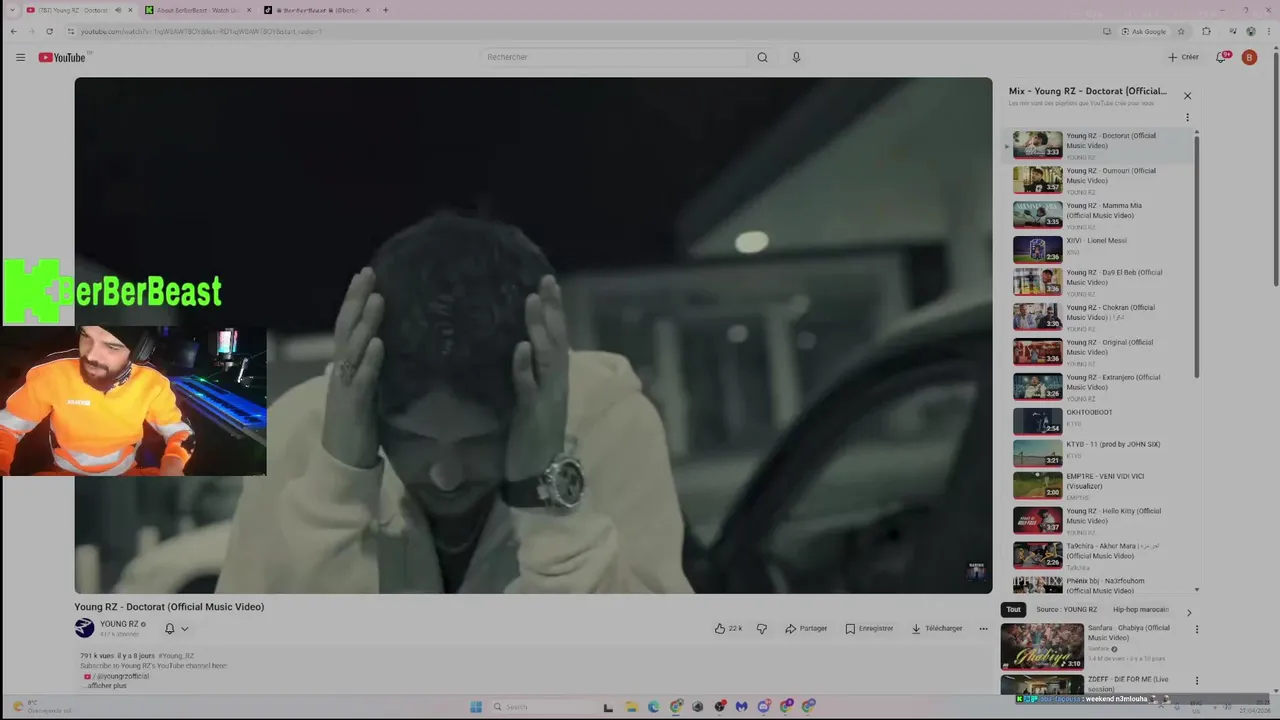The height and width of the screenshot is (720, 1280).
Task: Click the playlist panel scrollbar
Action: click(1196, 255)
